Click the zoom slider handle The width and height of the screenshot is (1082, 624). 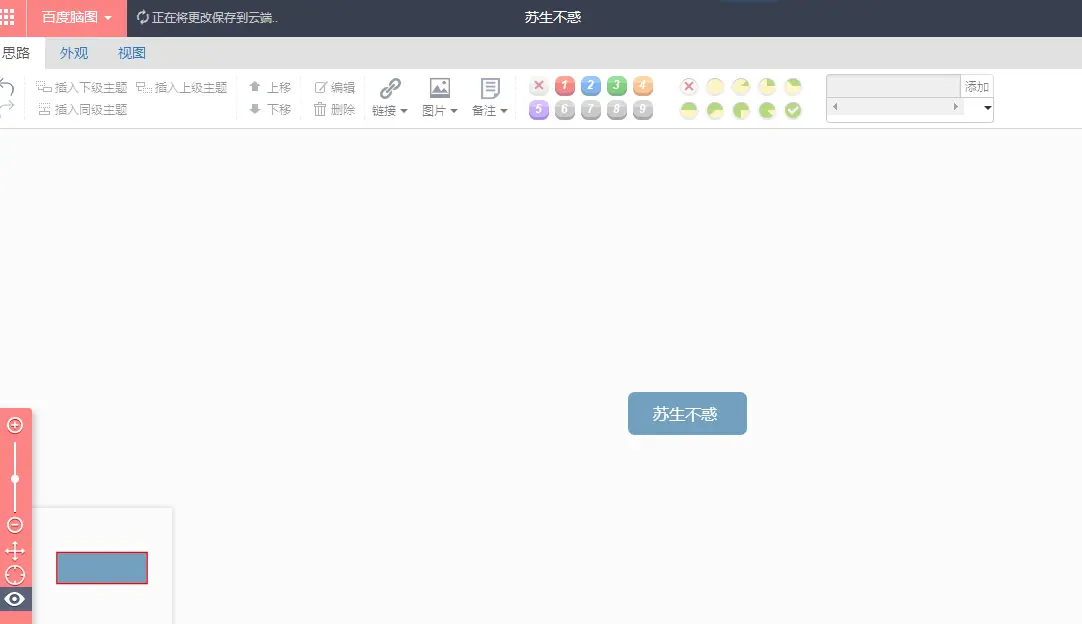[x=14, y=478]
